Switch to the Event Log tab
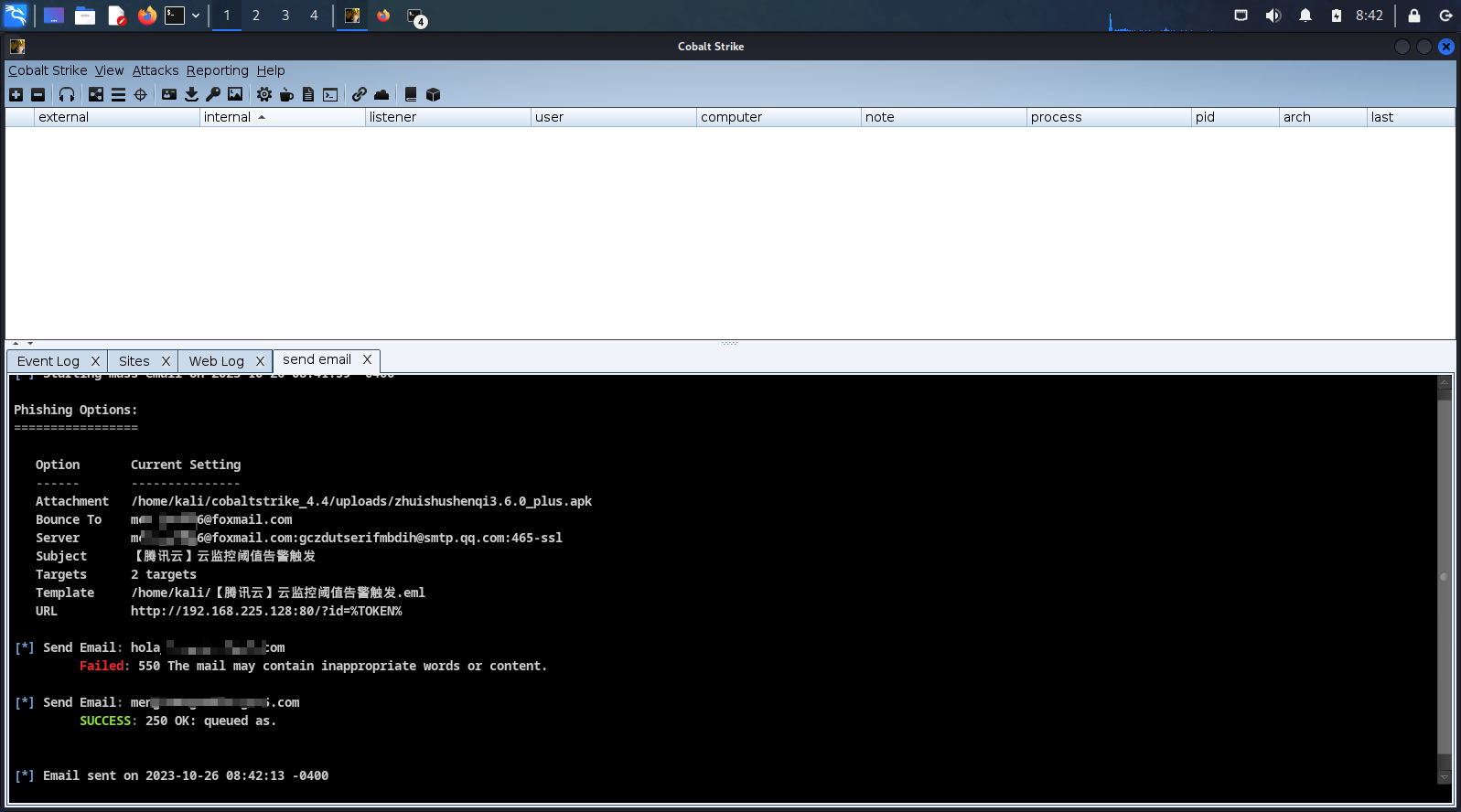1461x812 pixels. pos(48,361)
